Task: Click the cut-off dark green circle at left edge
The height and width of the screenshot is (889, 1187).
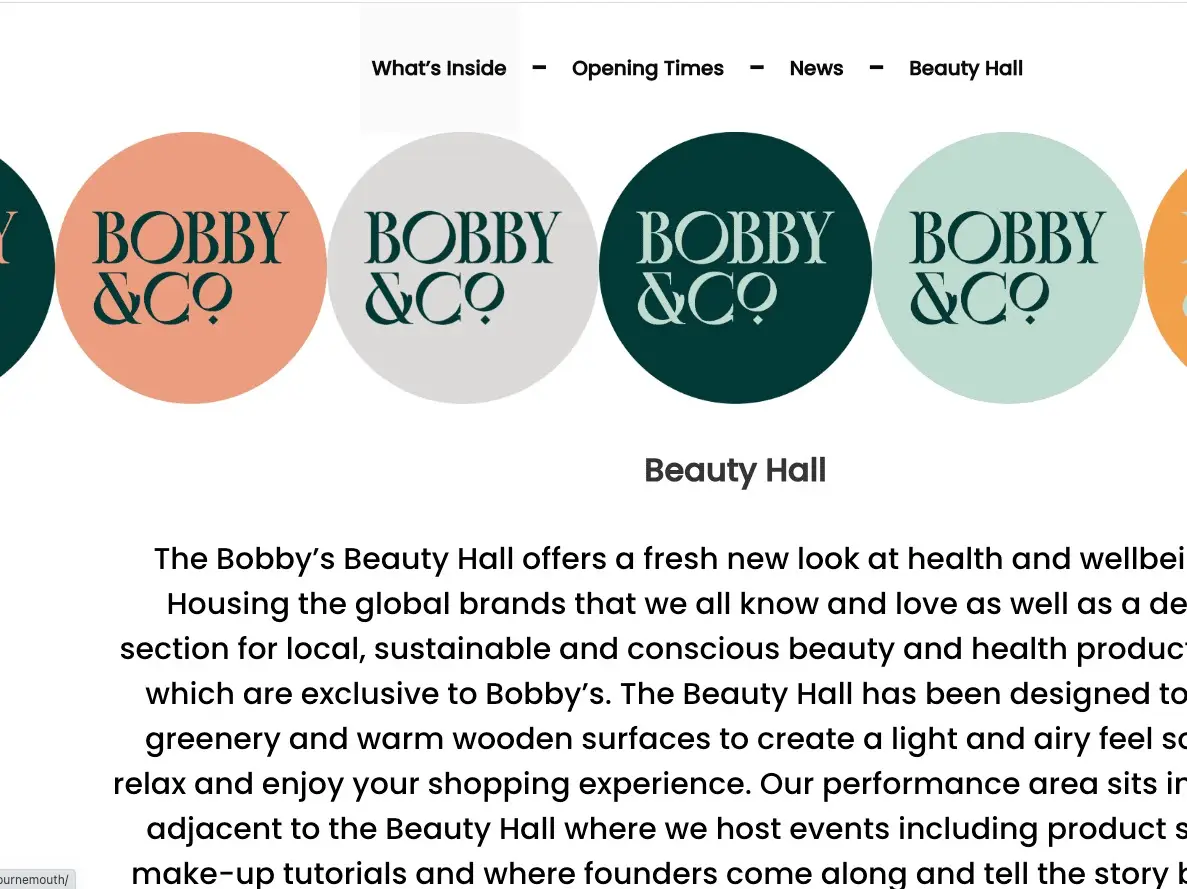Action: (x=26, y=267)
